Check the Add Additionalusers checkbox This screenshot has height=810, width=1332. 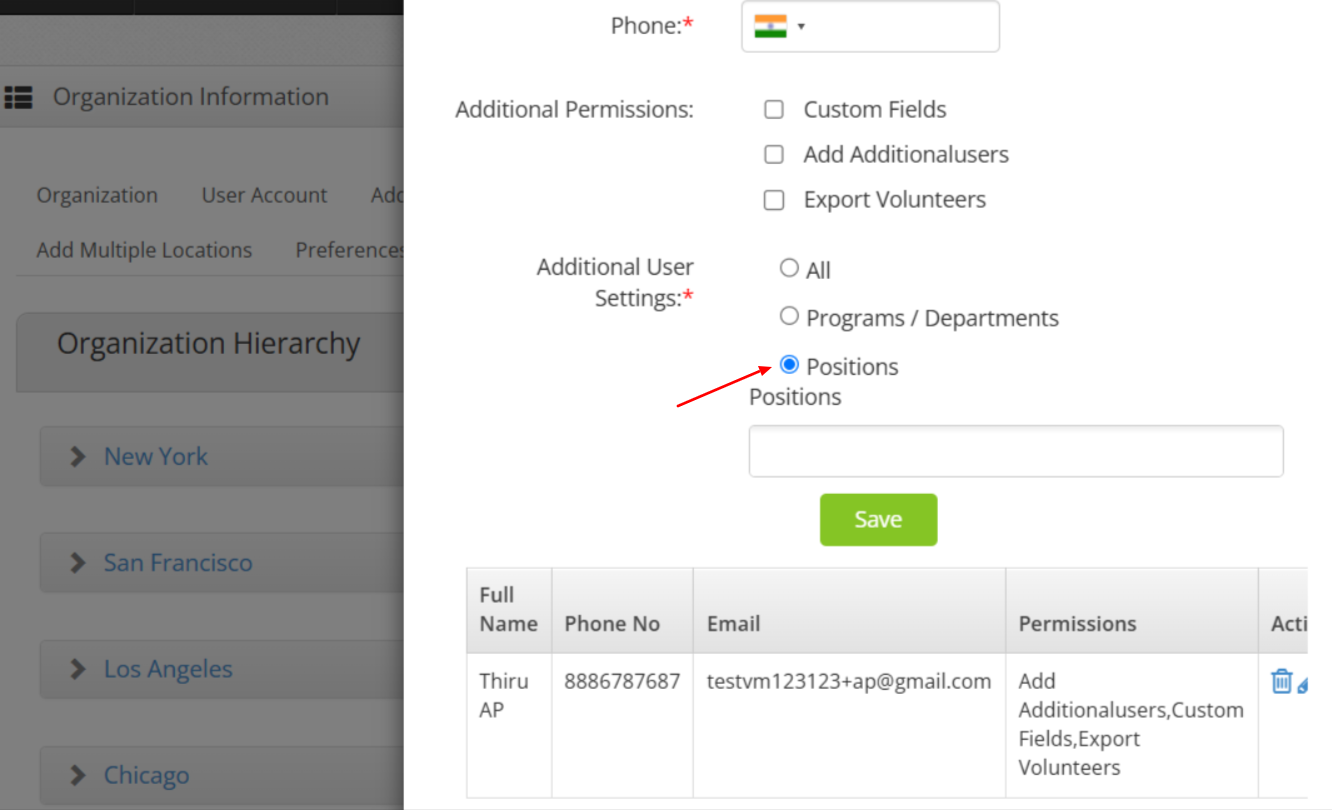click(x=774, y=155)
